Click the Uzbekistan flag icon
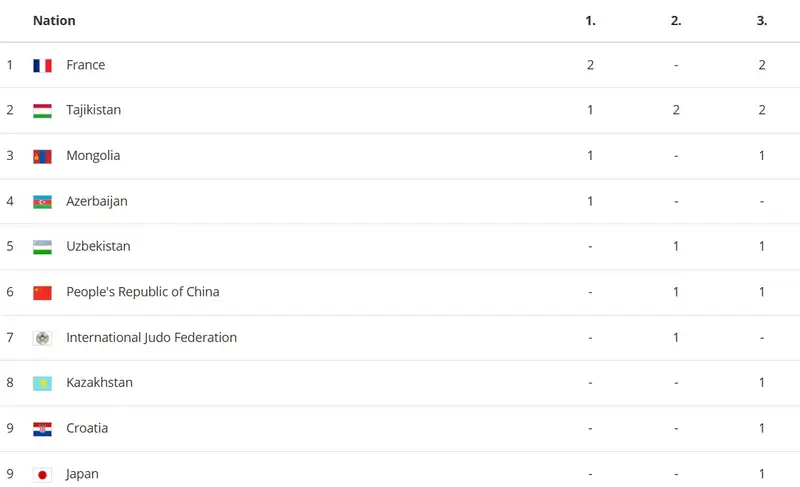 (x=42, y=247)
